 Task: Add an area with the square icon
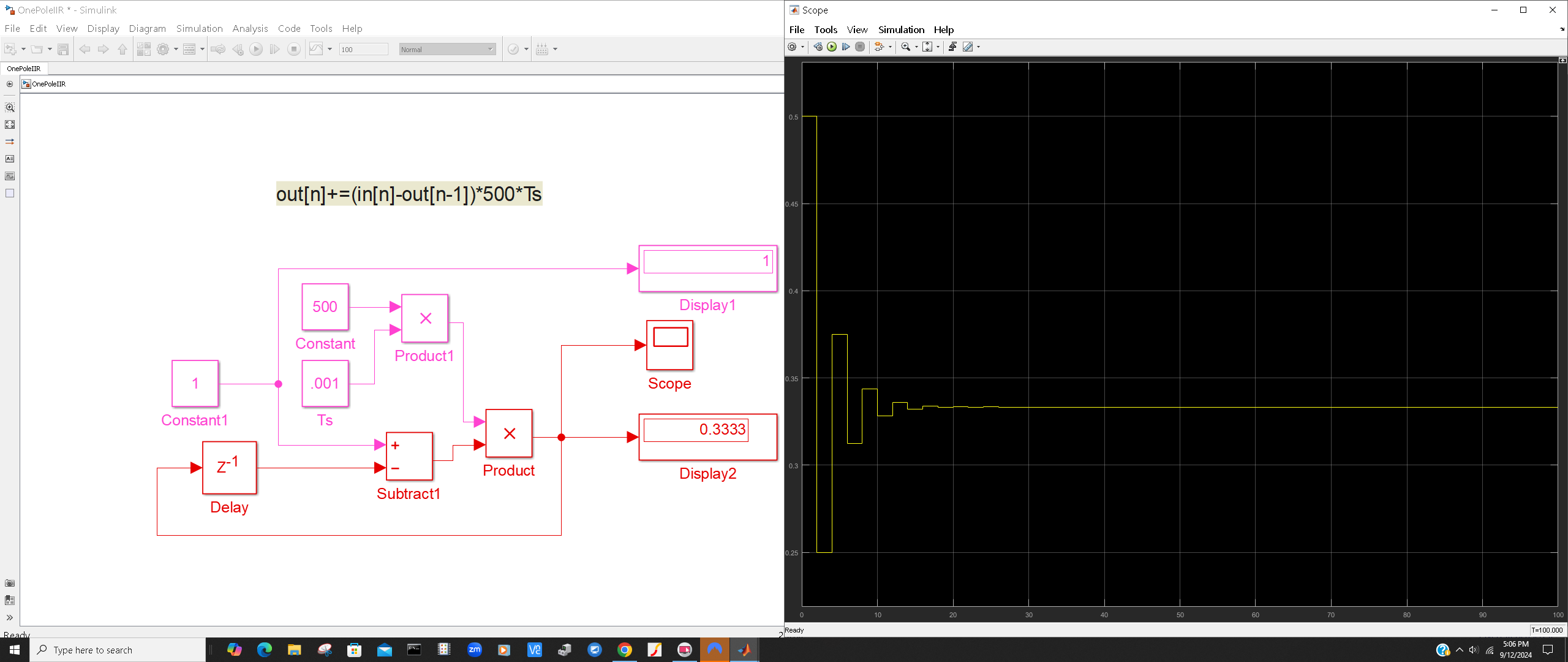[x=10, y=193]
